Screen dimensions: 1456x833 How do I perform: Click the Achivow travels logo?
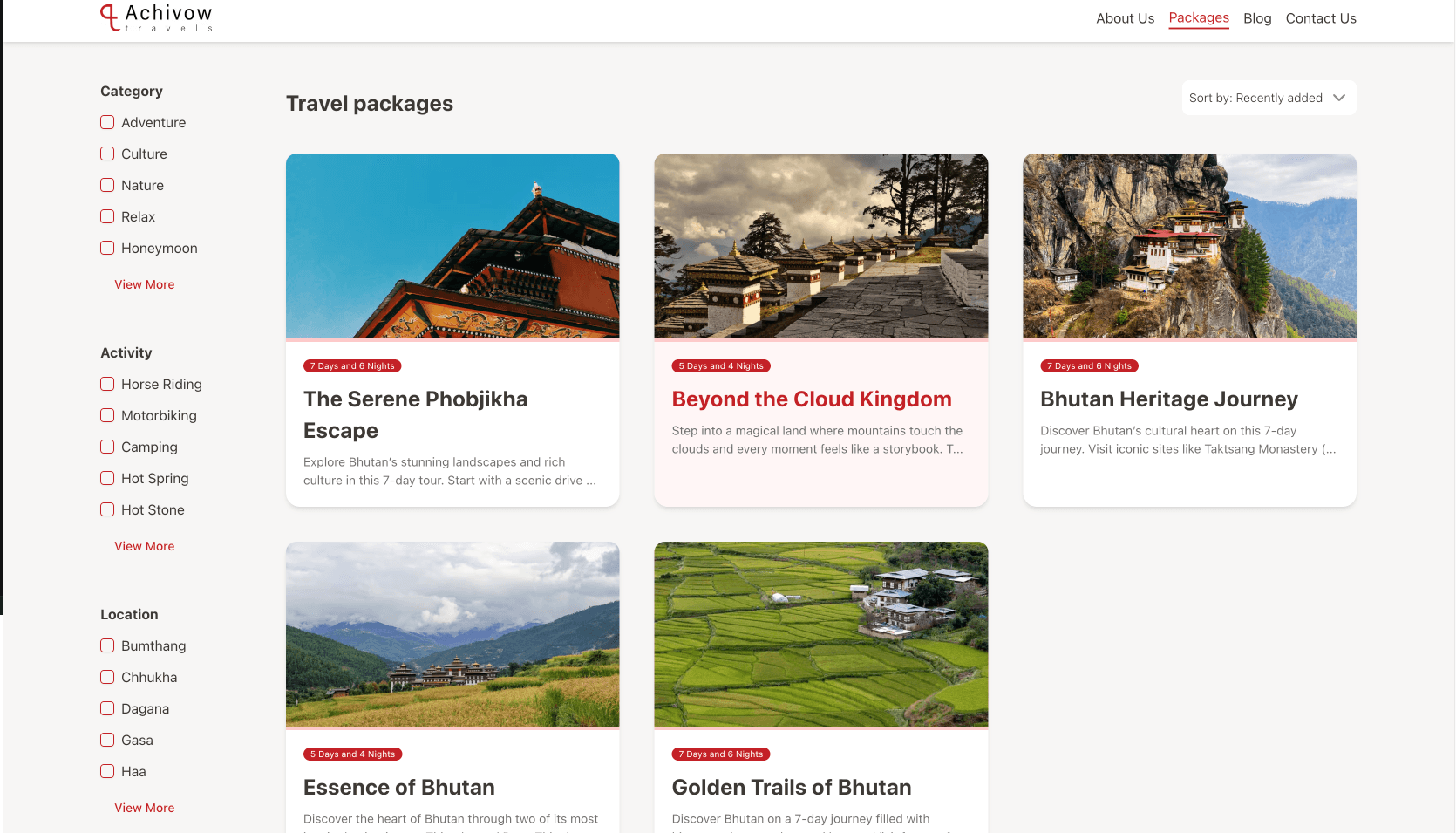pos(157,17)
